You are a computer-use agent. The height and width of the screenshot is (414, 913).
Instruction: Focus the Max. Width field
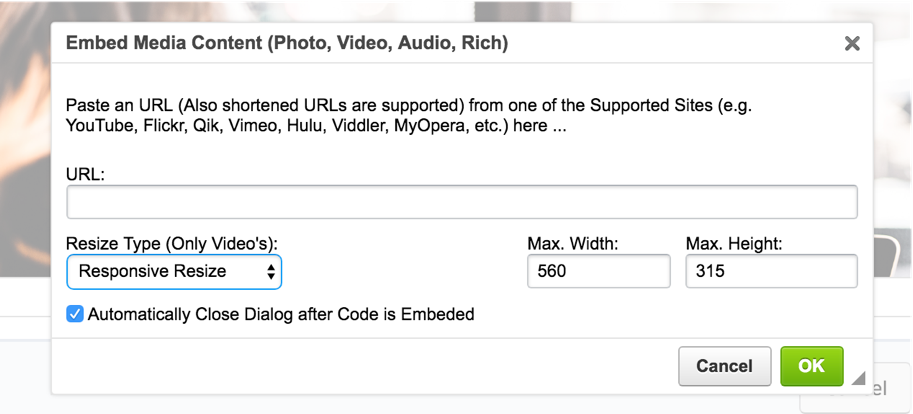[x=598, y=271]
